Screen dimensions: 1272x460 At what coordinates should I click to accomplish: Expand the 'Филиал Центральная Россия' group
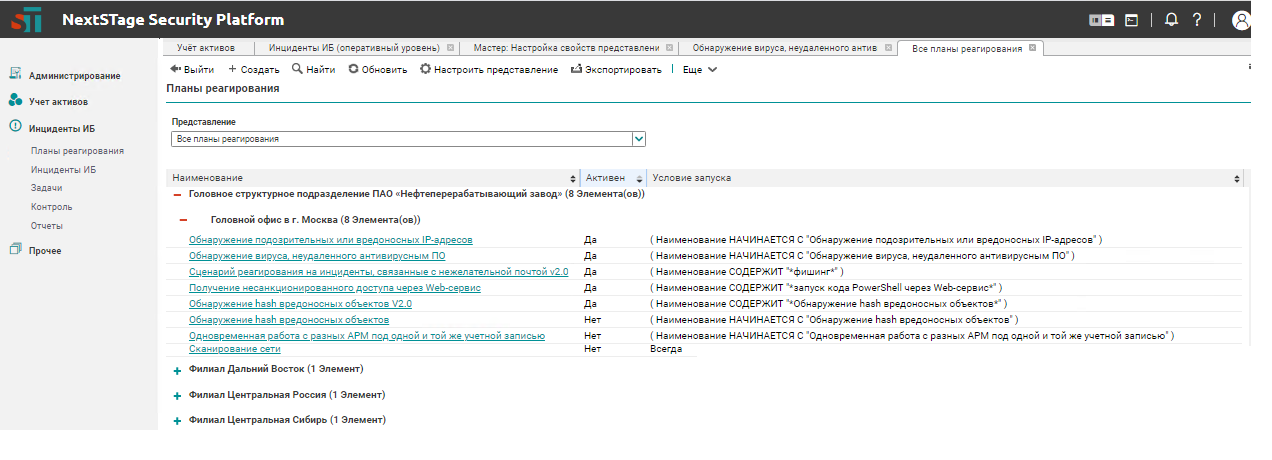pyautogui.click(x=178, y=396)
